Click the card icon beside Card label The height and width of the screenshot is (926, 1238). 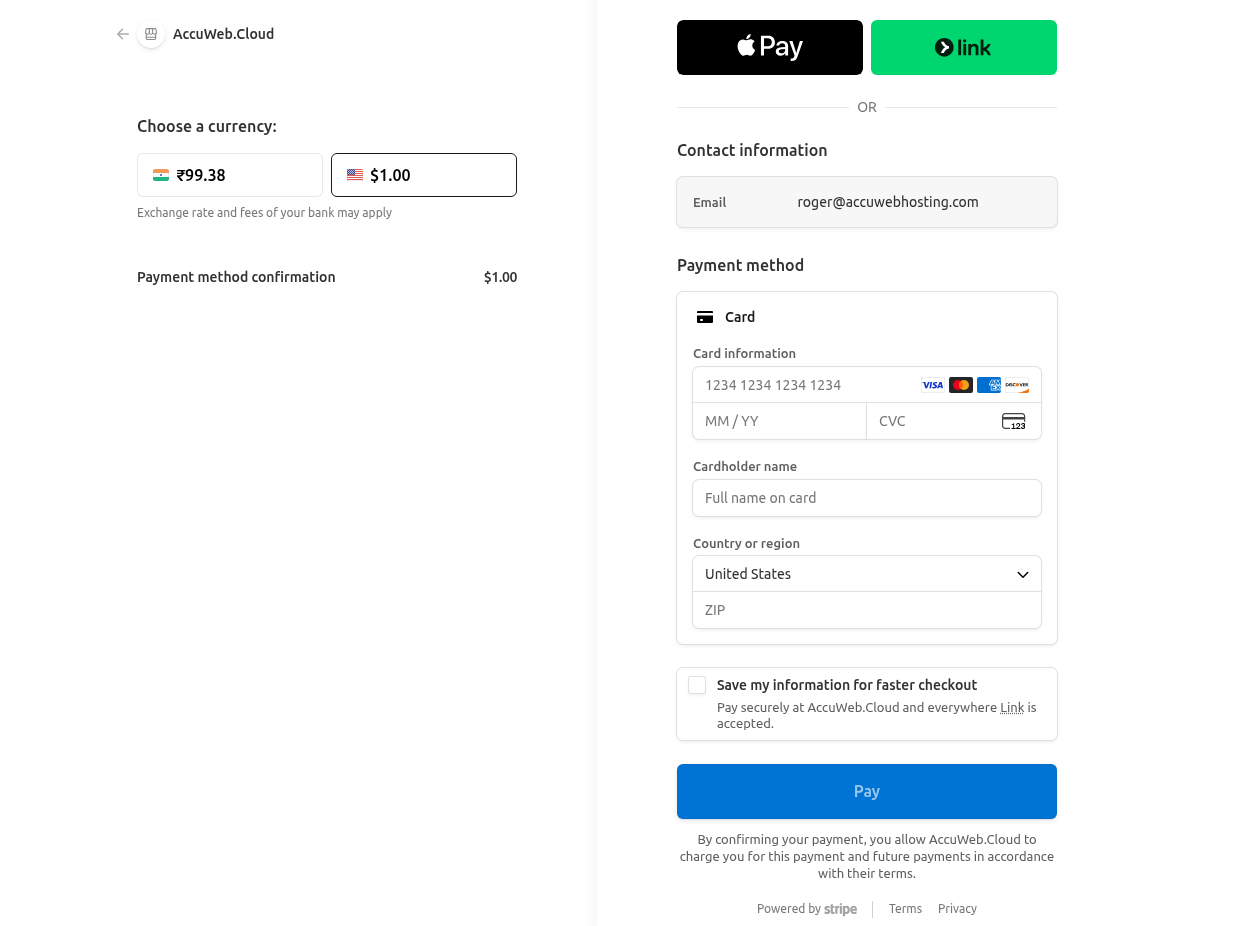click(x=705, y=317)
